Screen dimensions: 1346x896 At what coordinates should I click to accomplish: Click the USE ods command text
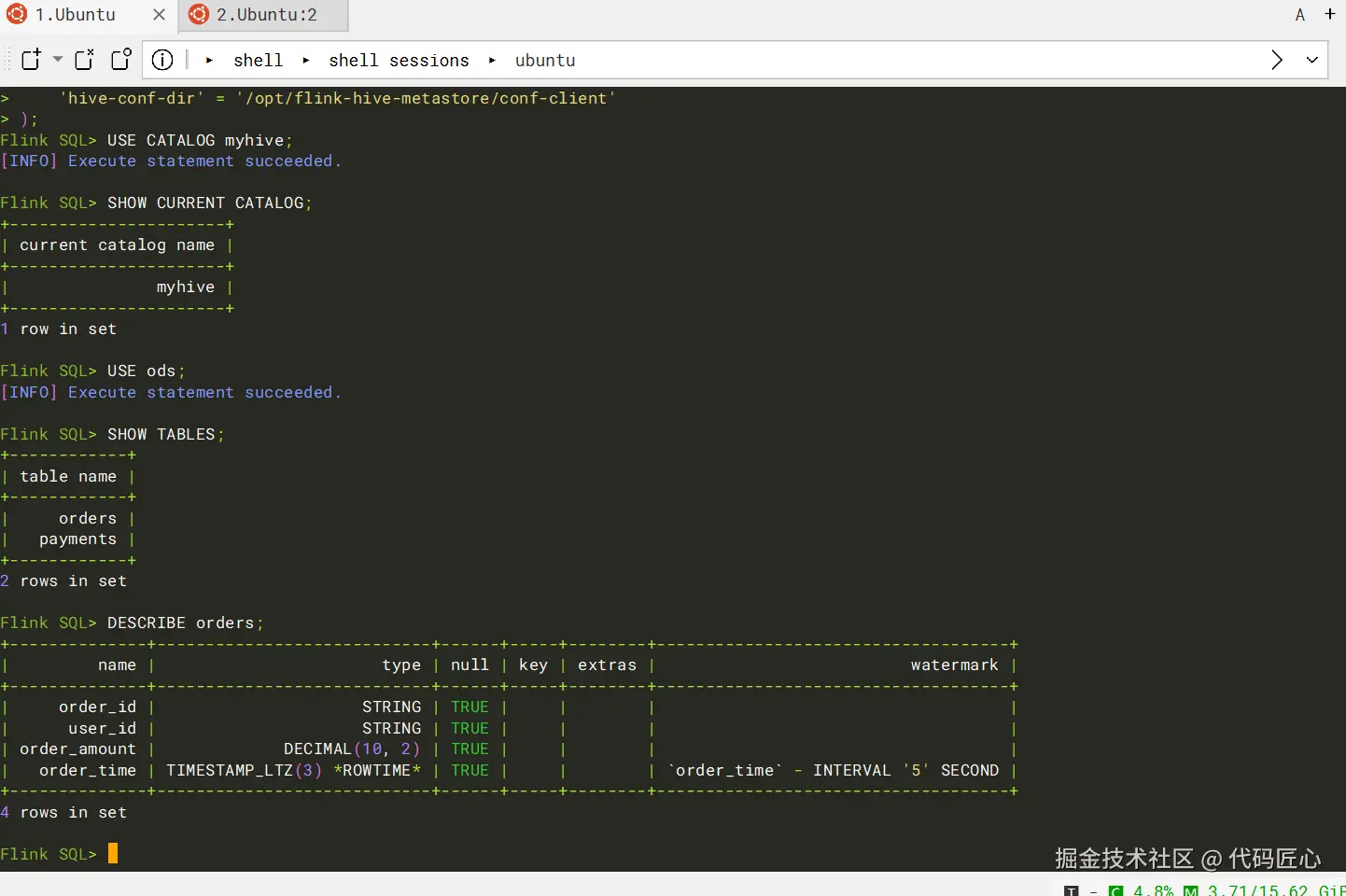(x=146, y=371)
